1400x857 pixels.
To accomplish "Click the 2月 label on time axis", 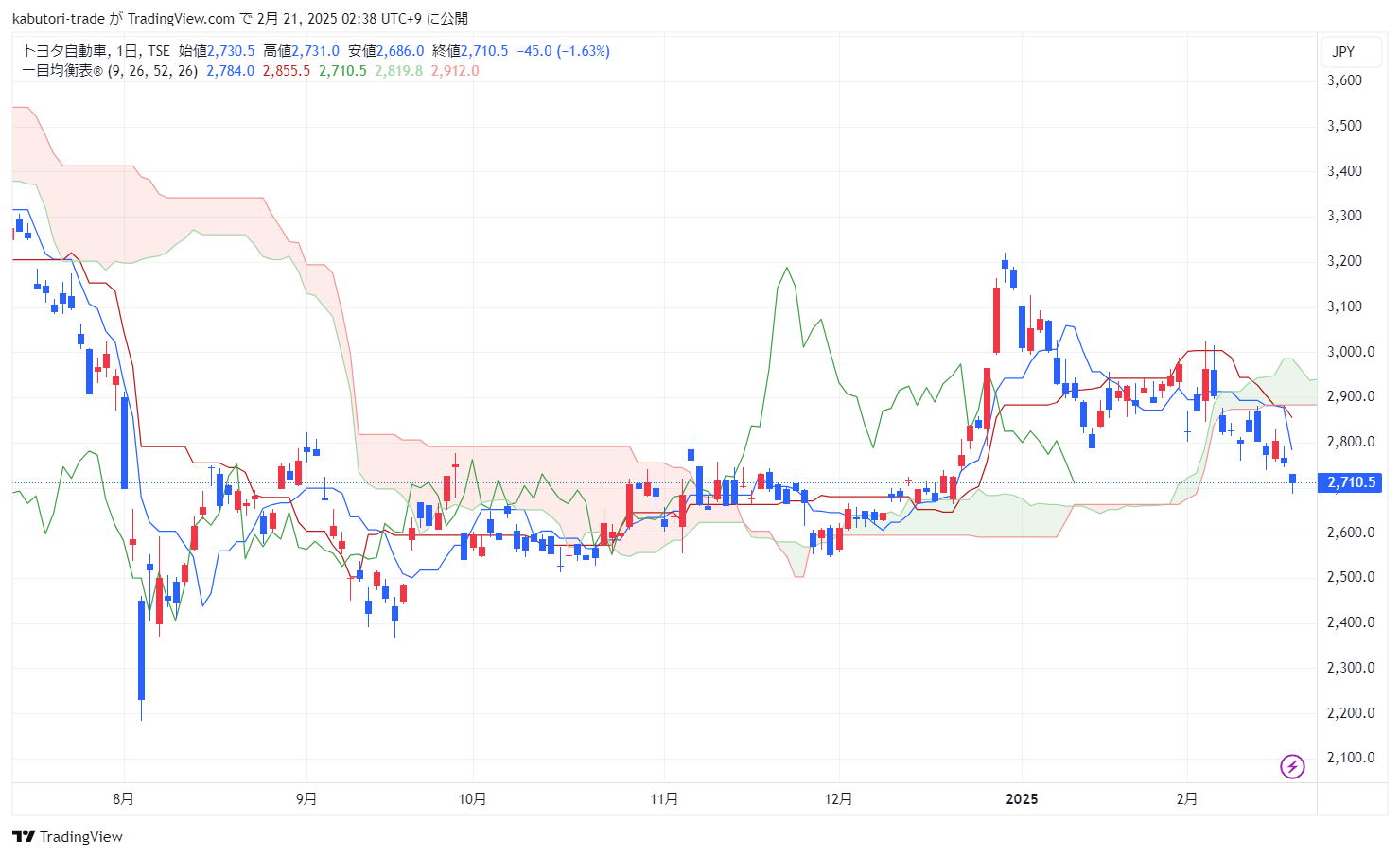I will tap(1187, 799).
